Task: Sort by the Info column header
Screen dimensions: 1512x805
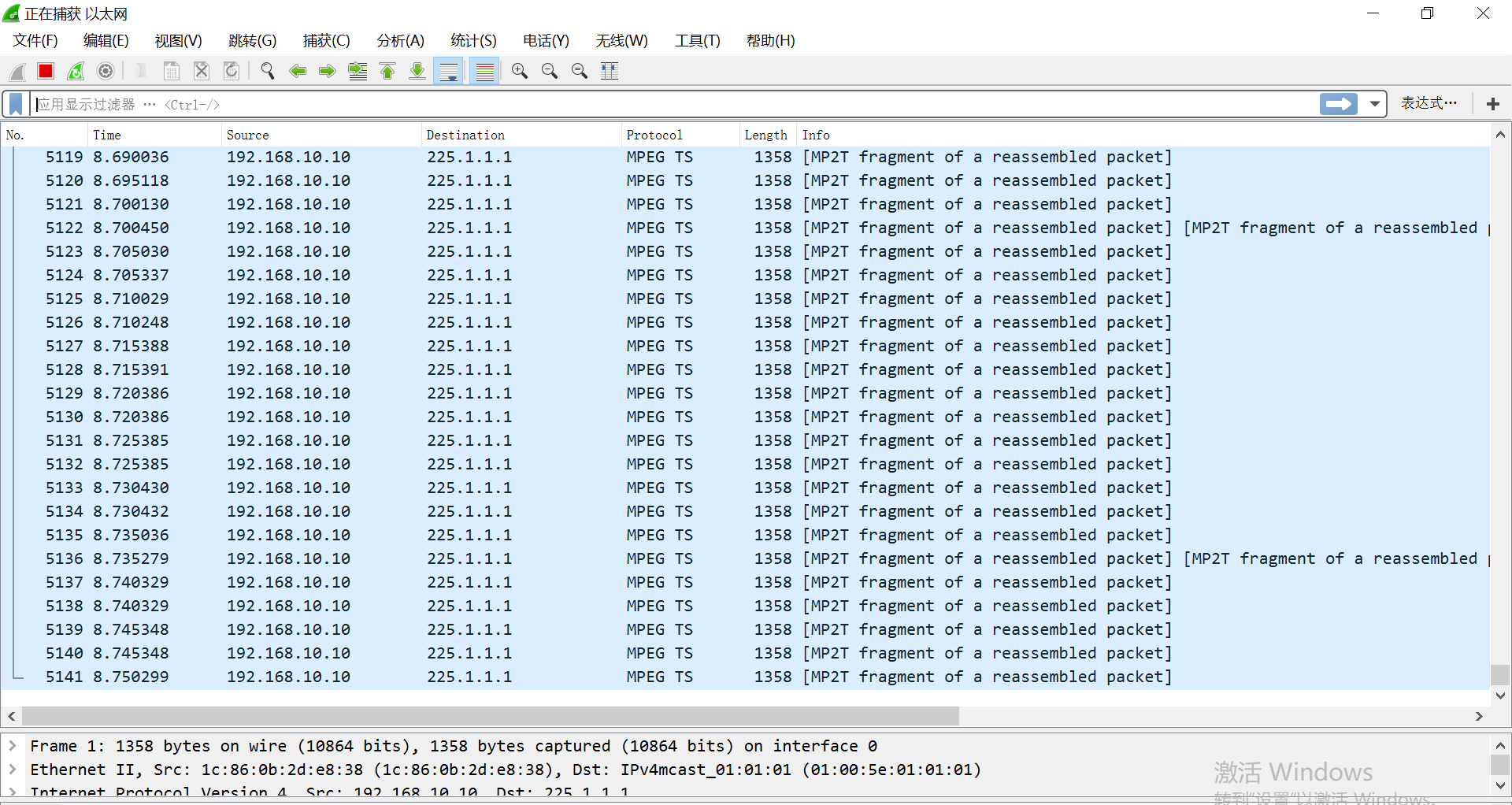Action: [x=1143, y=135]
